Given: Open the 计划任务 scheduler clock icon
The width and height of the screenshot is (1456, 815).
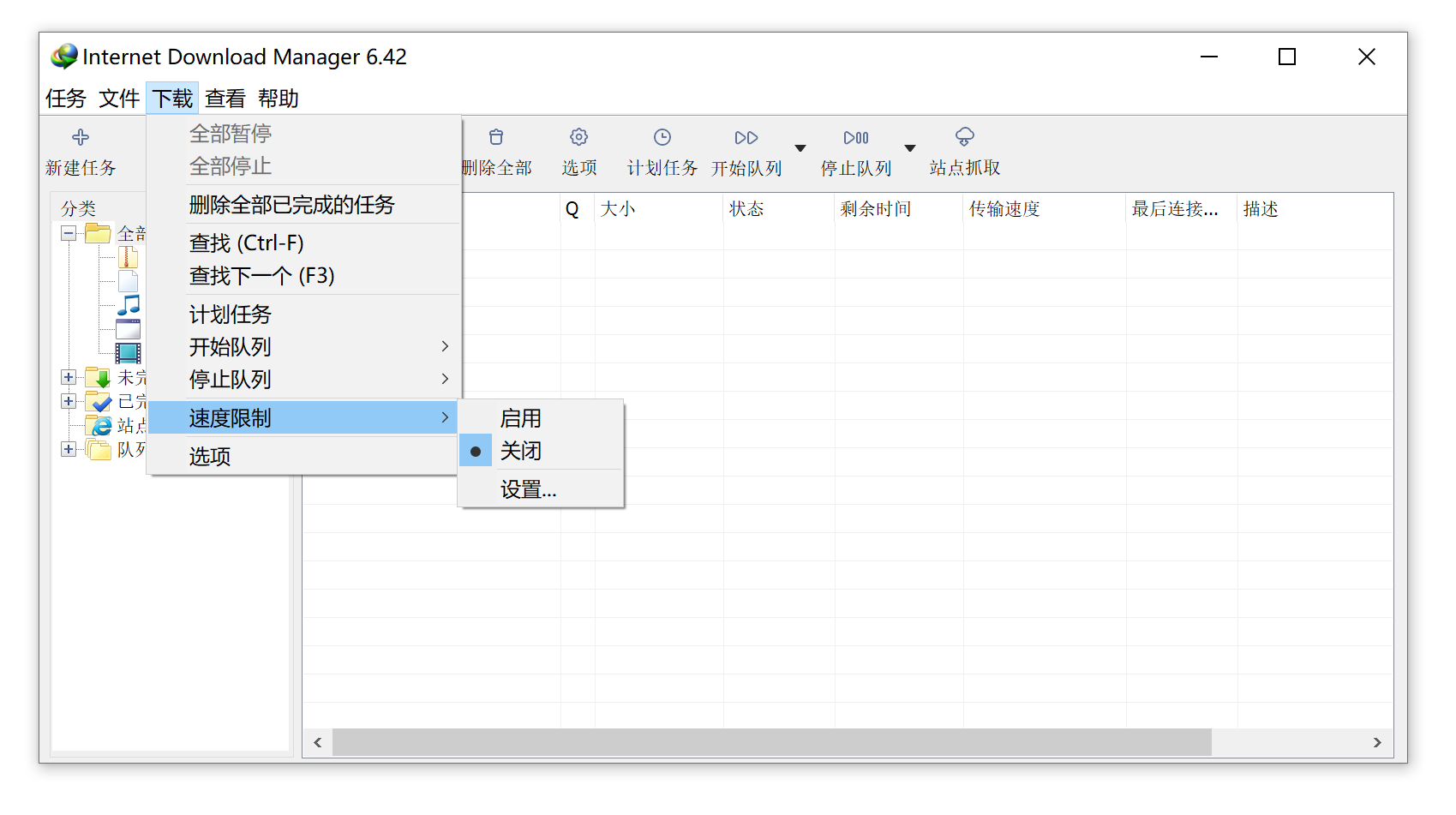Looking at the screenshot, I should 661,137.
